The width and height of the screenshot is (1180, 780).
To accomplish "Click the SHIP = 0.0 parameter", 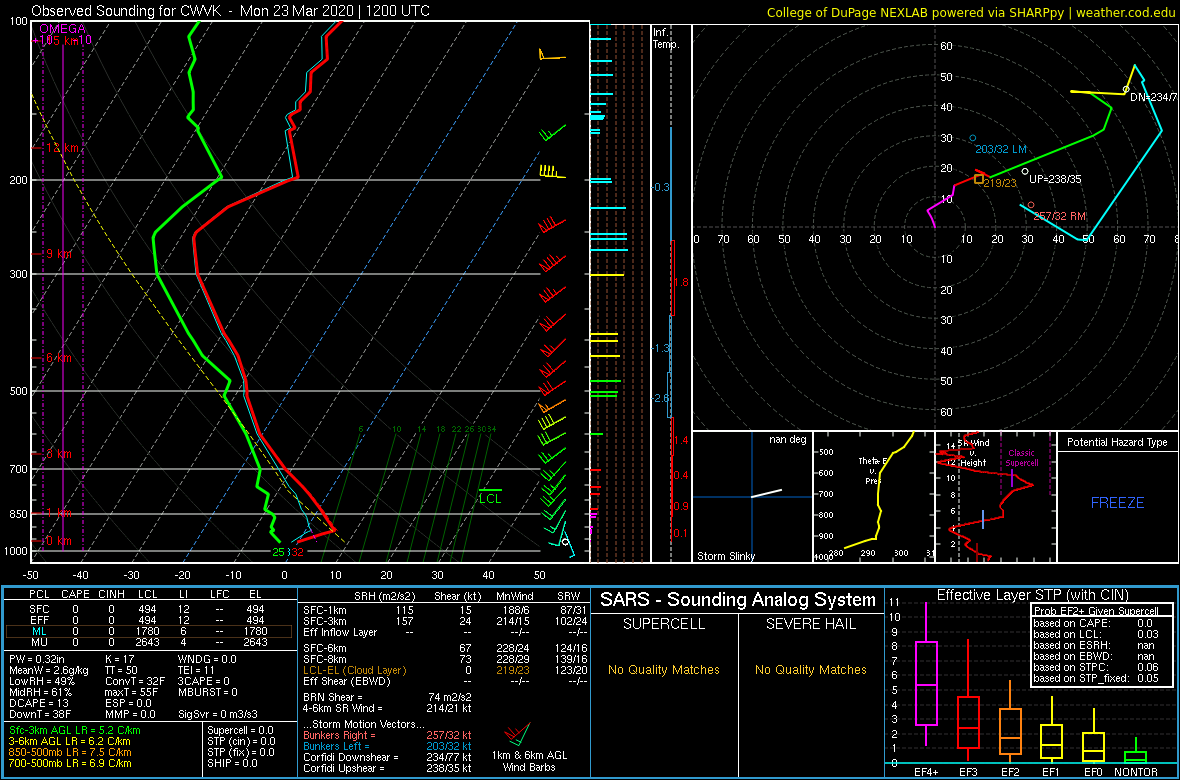I will (233, 763).
